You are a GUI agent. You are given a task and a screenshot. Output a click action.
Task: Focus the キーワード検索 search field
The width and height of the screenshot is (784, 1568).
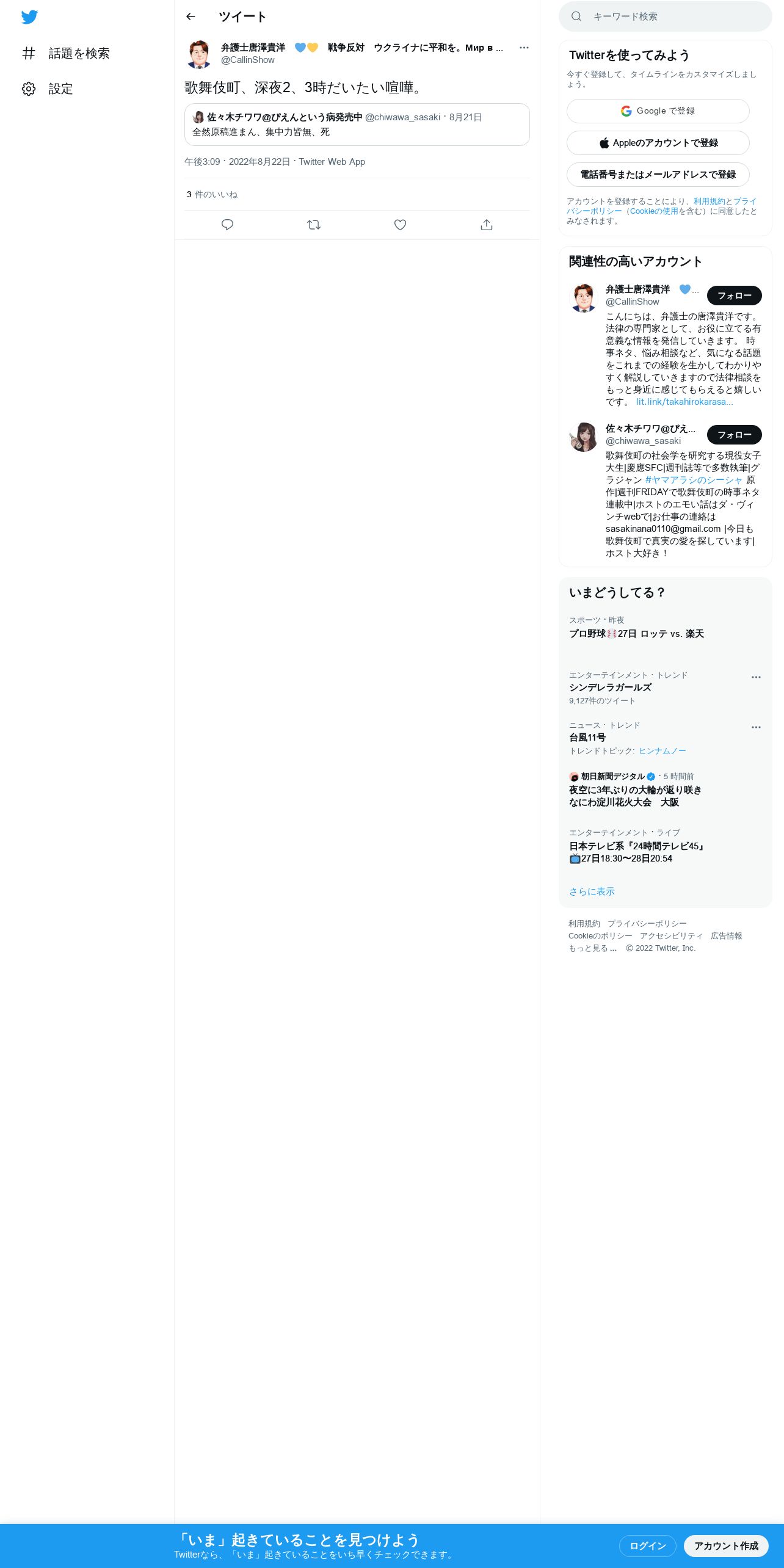click(666, 16)
